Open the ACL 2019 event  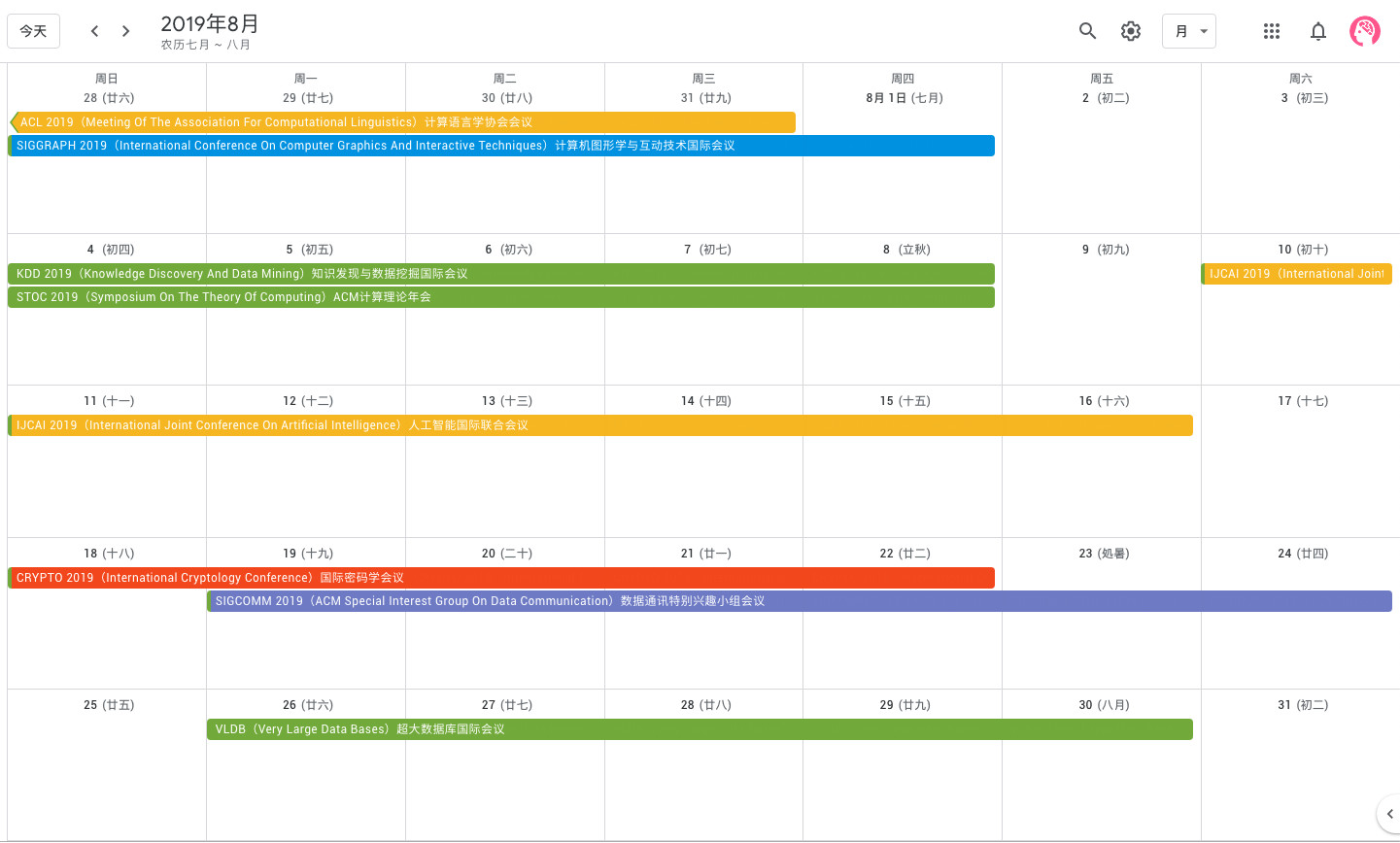[x=402, y=122]
